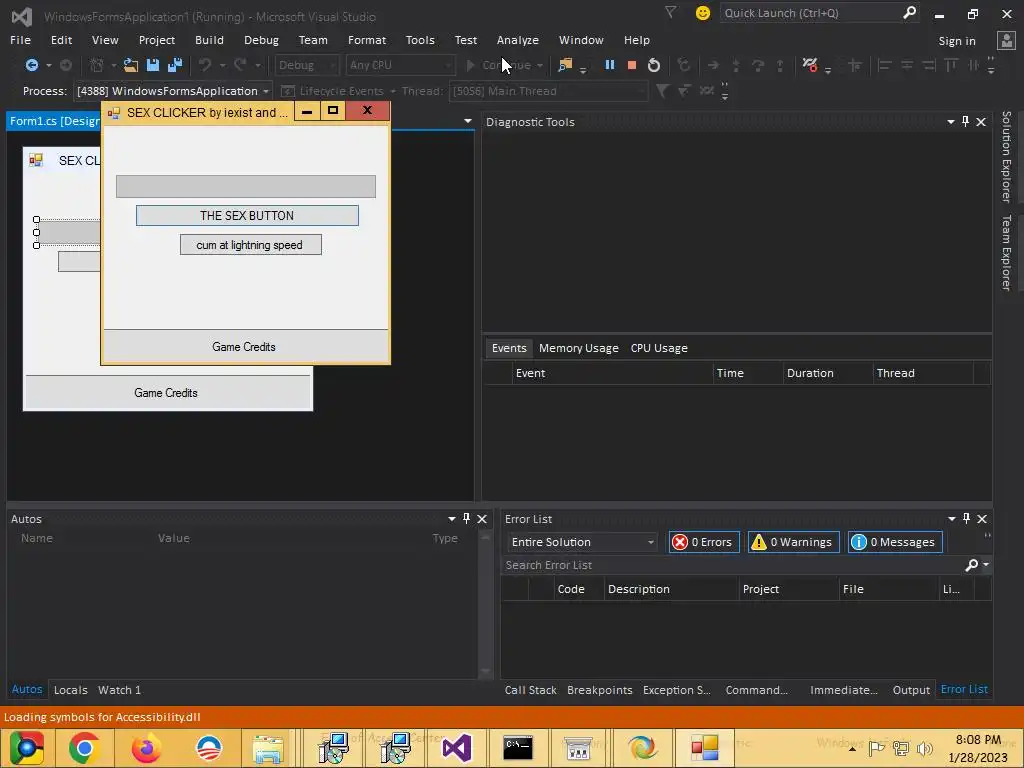Switch to Watch 1 tab
The image size is (1024, 768).
click(x=120, y=690)
